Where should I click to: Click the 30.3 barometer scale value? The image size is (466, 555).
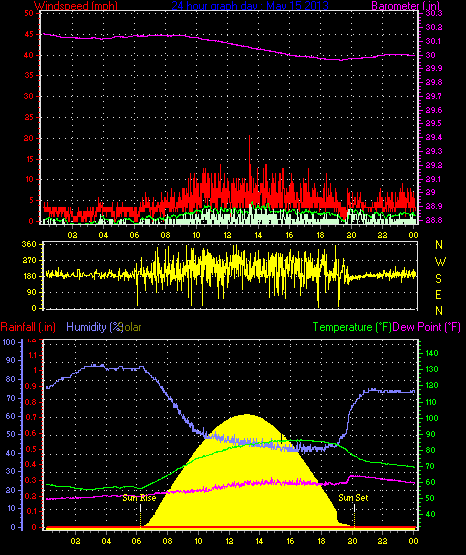[x=434, y=13]
